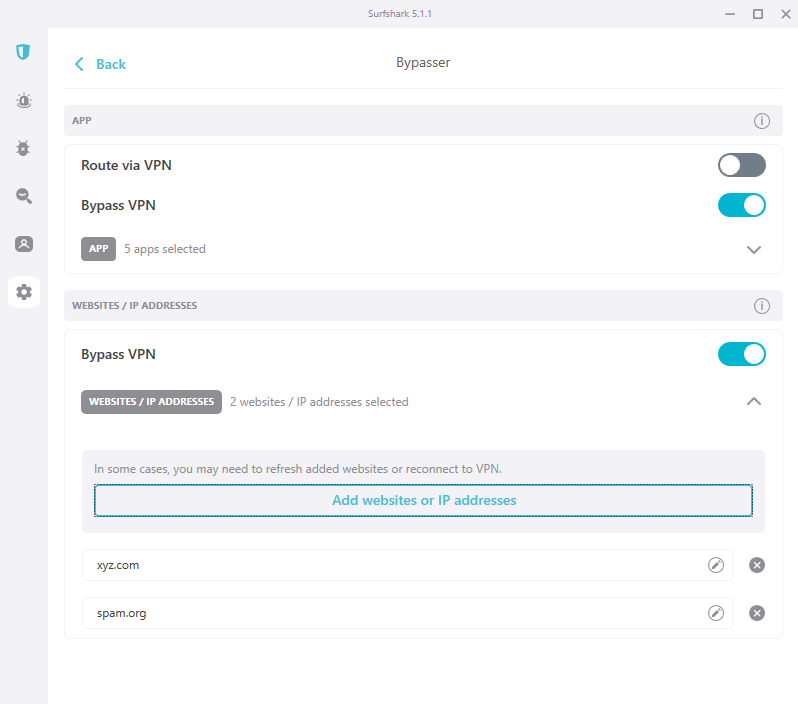Open the Settings gear sidebar icon
798x704 pixels.
[x=23, y=292]
